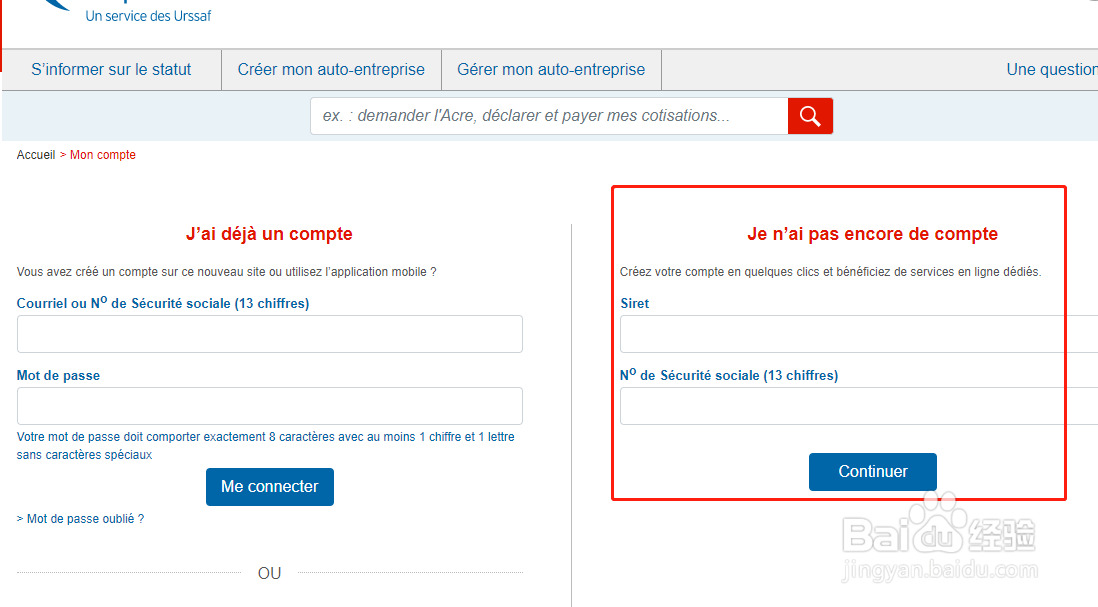Viewport: 1098px width, 607px height.
Task: Click the Courriel ou N° Sécurité sociale field
Action: click(270, 334)
